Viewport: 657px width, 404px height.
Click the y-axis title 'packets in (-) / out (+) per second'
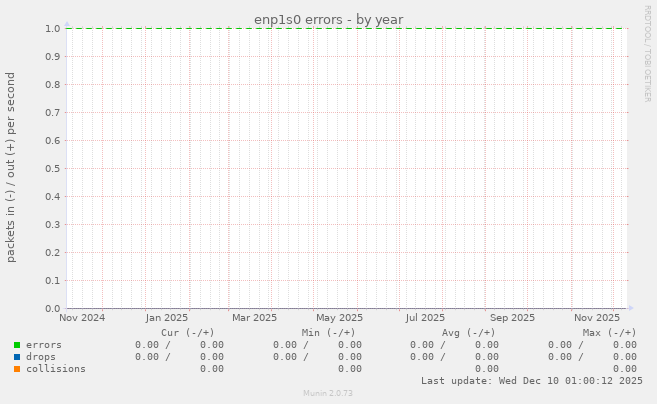10,168
